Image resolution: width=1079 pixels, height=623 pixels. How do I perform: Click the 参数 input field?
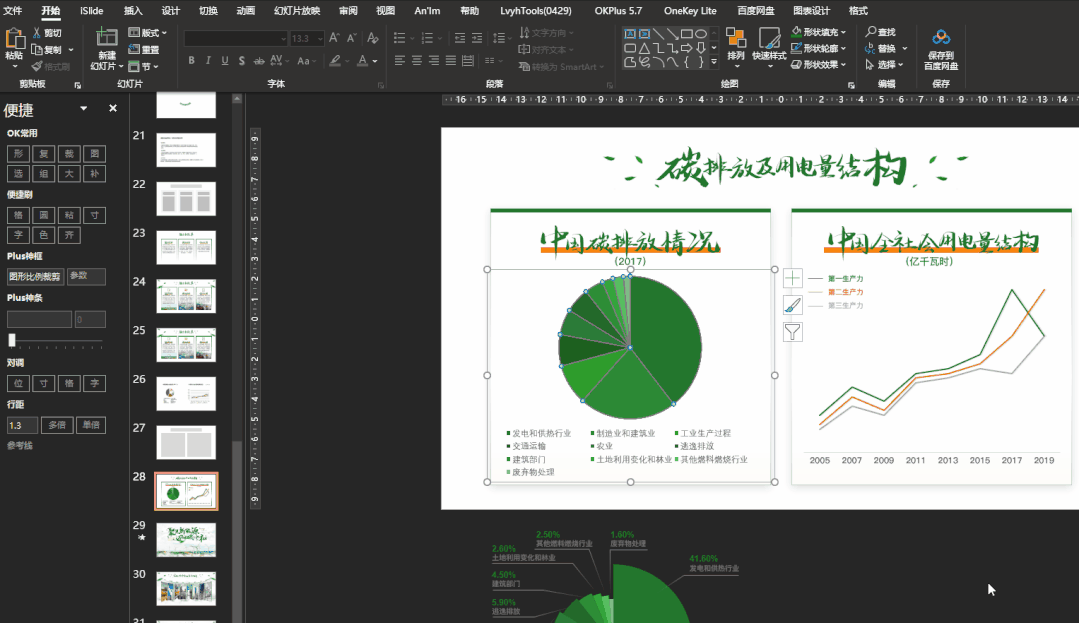pyautogui.click(x=86, y=276)
